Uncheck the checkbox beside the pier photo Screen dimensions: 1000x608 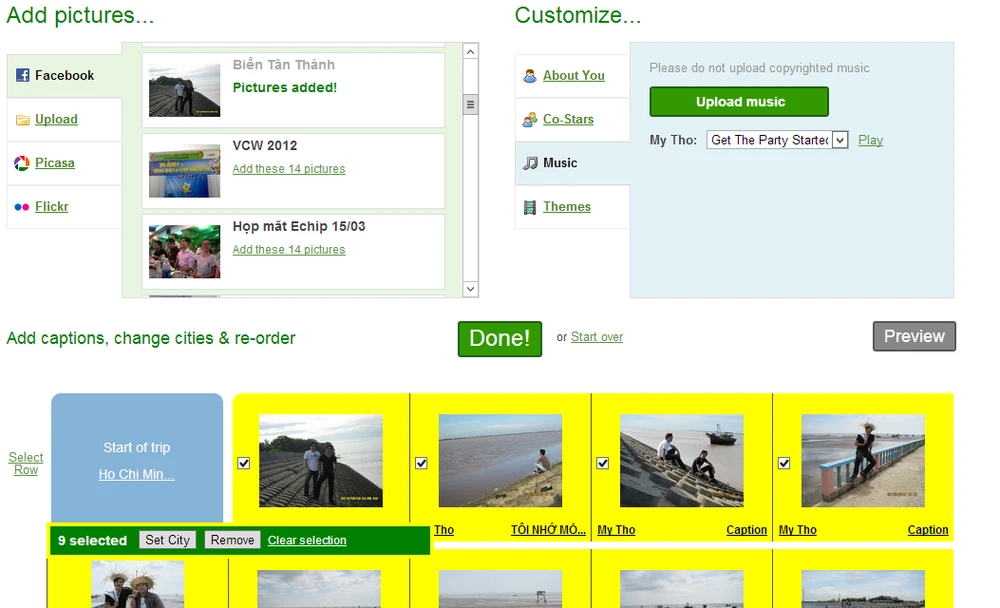click(784, 463)
